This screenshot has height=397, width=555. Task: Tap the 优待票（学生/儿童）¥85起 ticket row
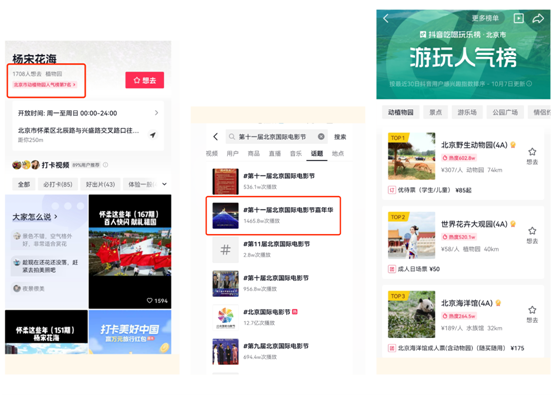tap(430, 190)
